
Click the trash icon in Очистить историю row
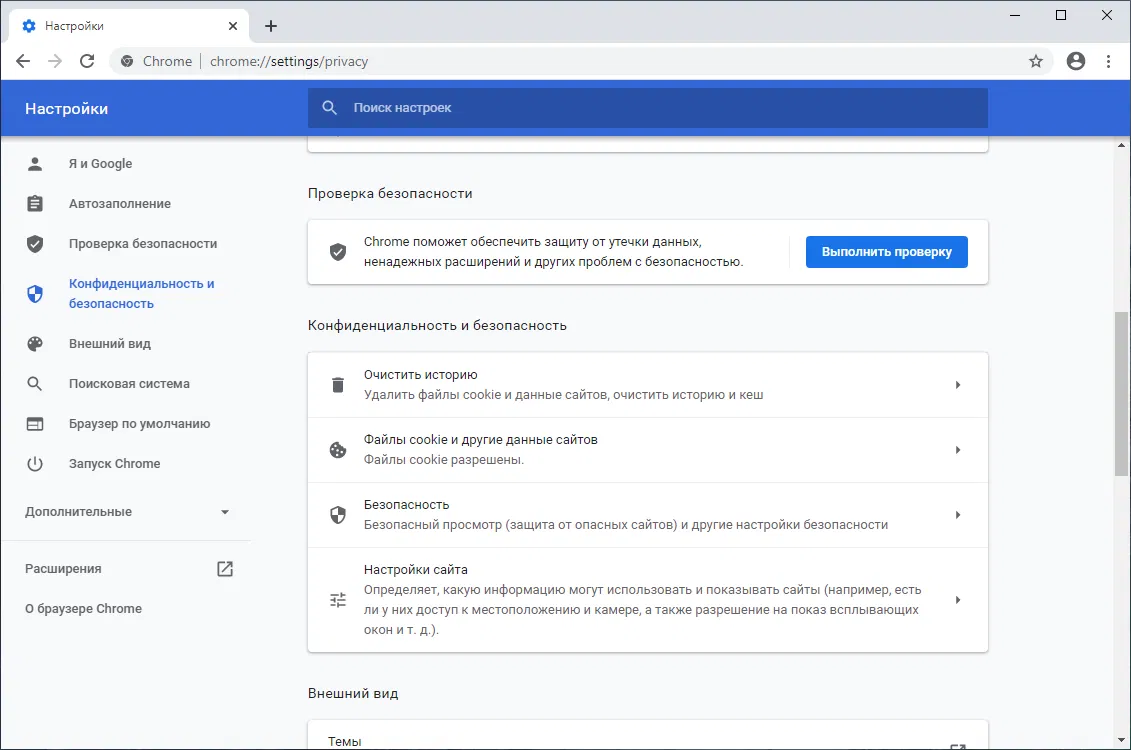pyautogui.click(x=338, y=385)
